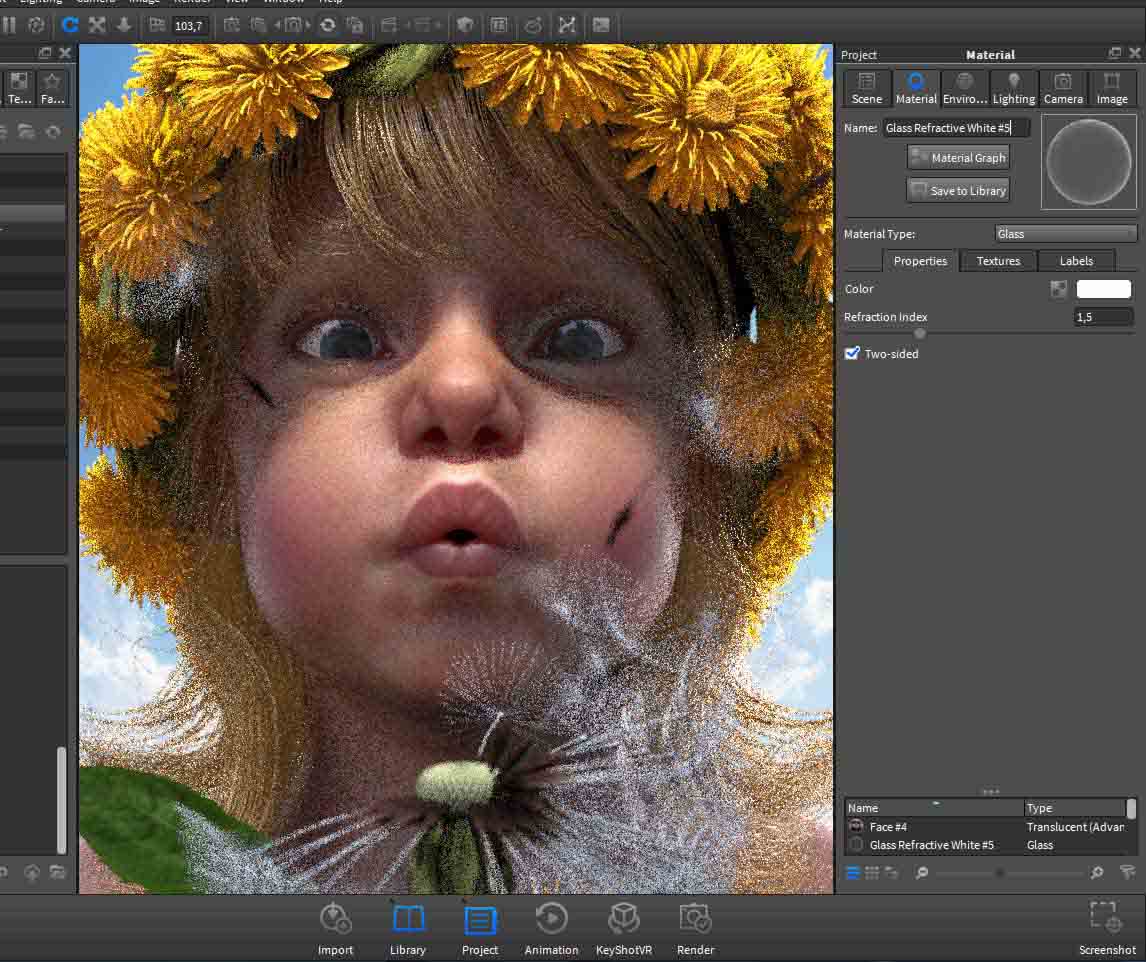
Task: Select the blue Tumble camera tool
Action: click(69, 26)
